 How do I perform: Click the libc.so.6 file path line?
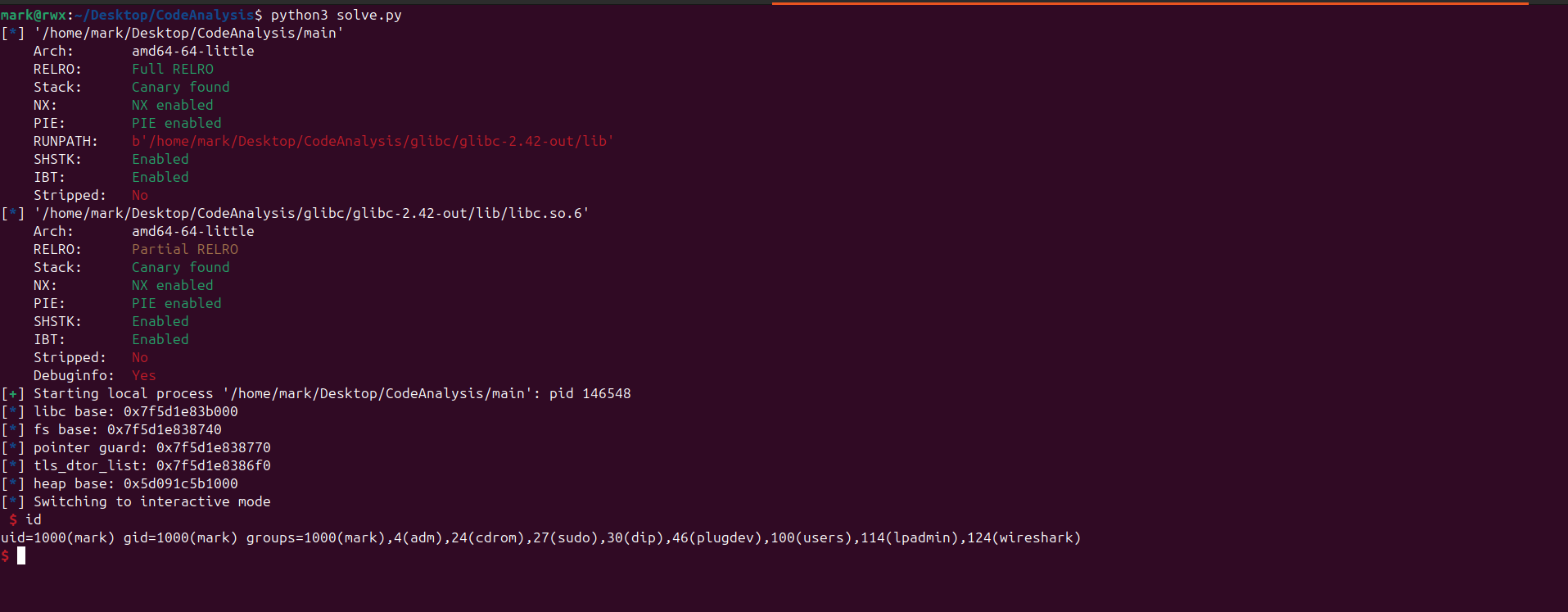pos(311,213)
